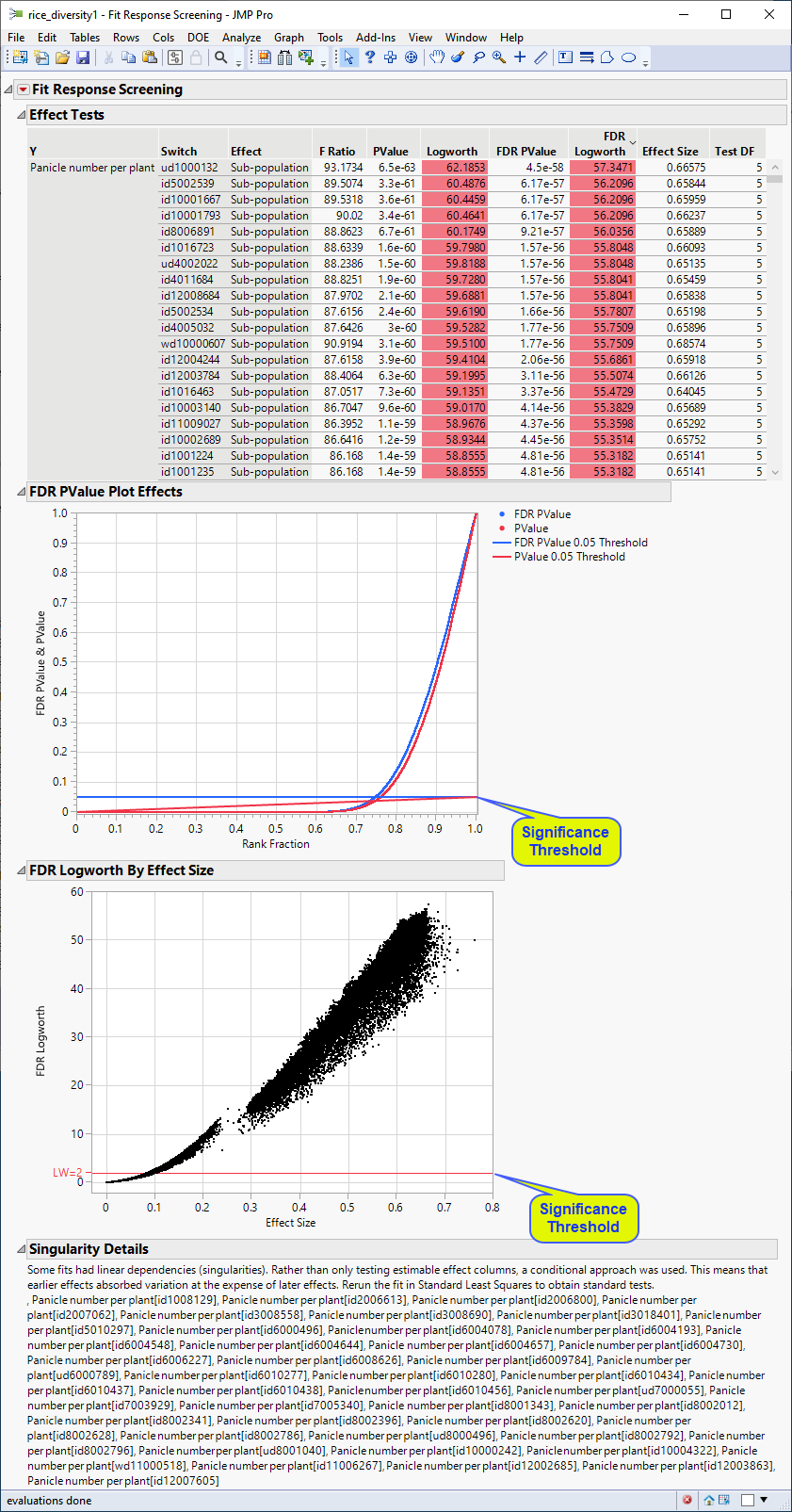792x1512 pixels.
Task: Select the Line drawing tool
Action: [587, 57]
